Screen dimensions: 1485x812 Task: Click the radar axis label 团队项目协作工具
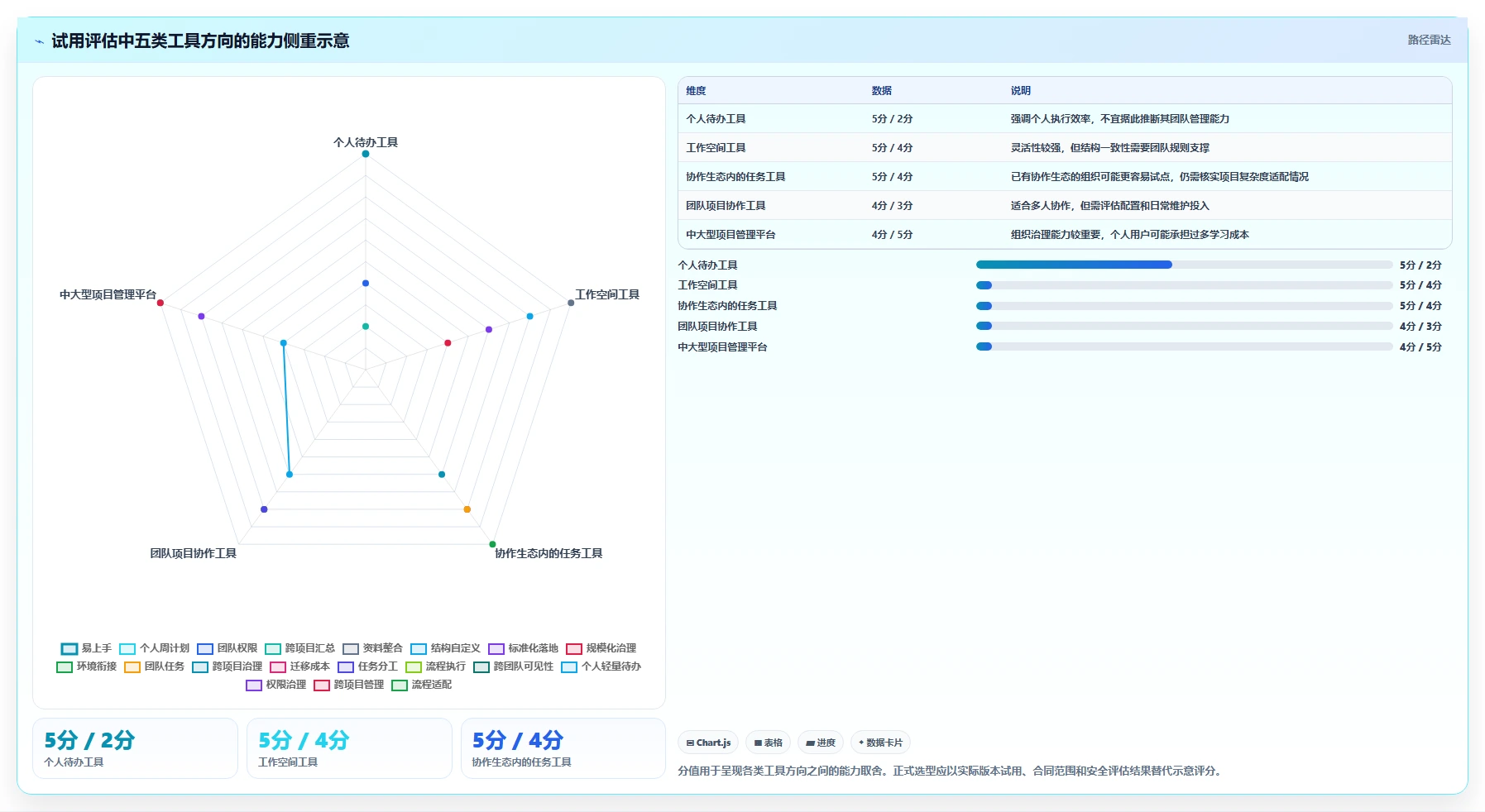(x=193, y=553)
